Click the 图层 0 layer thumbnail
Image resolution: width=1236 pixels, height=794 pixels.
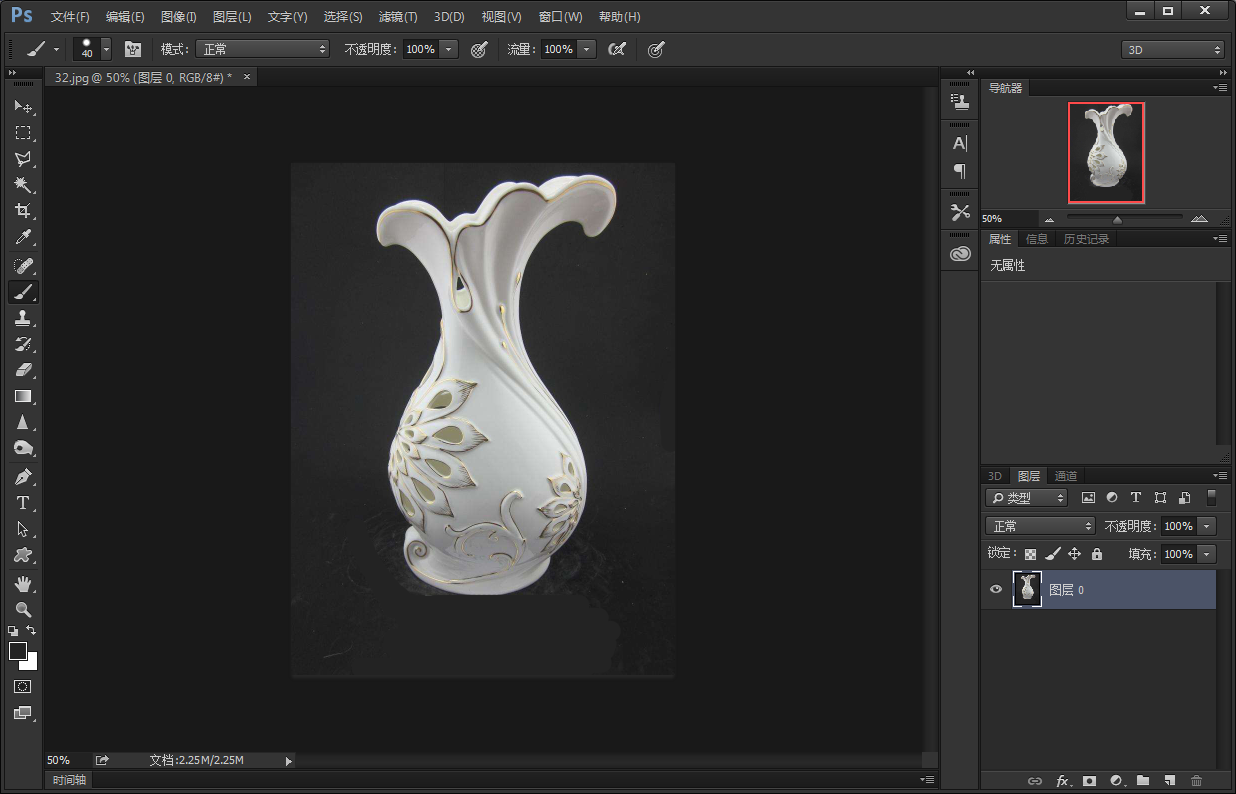1027,590
